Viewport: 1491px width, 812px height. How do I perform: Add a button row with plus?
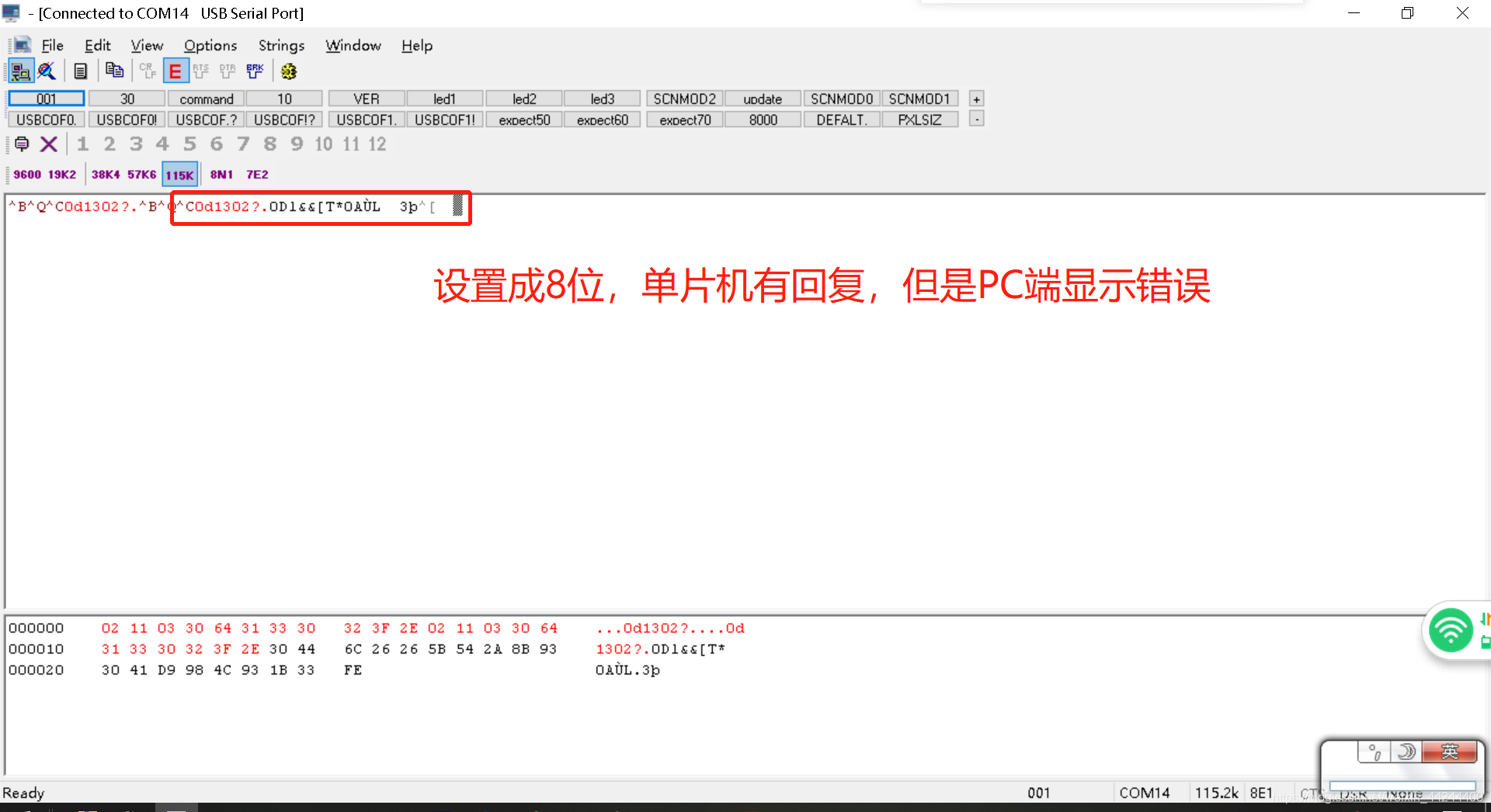(x=977, y=99)
